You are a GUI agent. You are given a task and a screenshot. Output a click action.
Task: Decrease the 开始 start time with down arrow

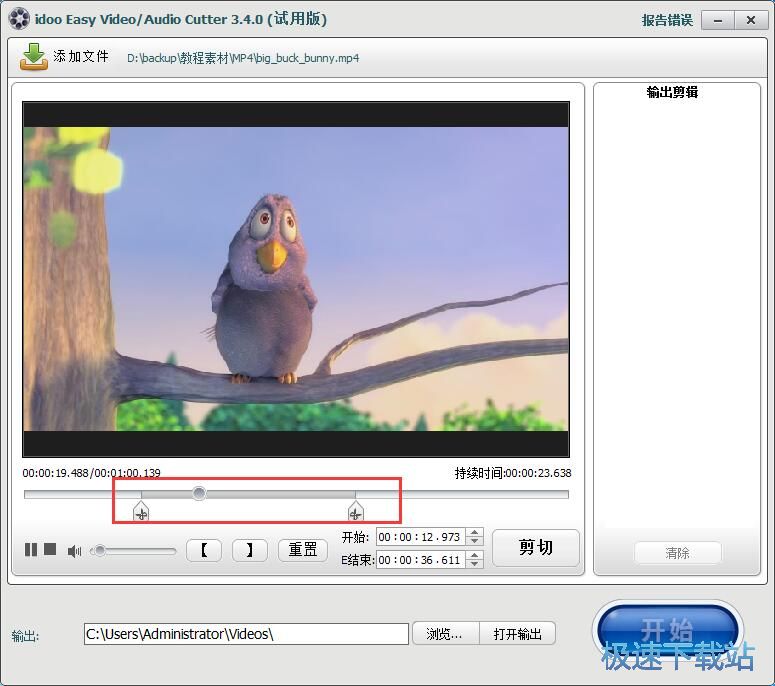pyautogui.click(x=474, y=541)
